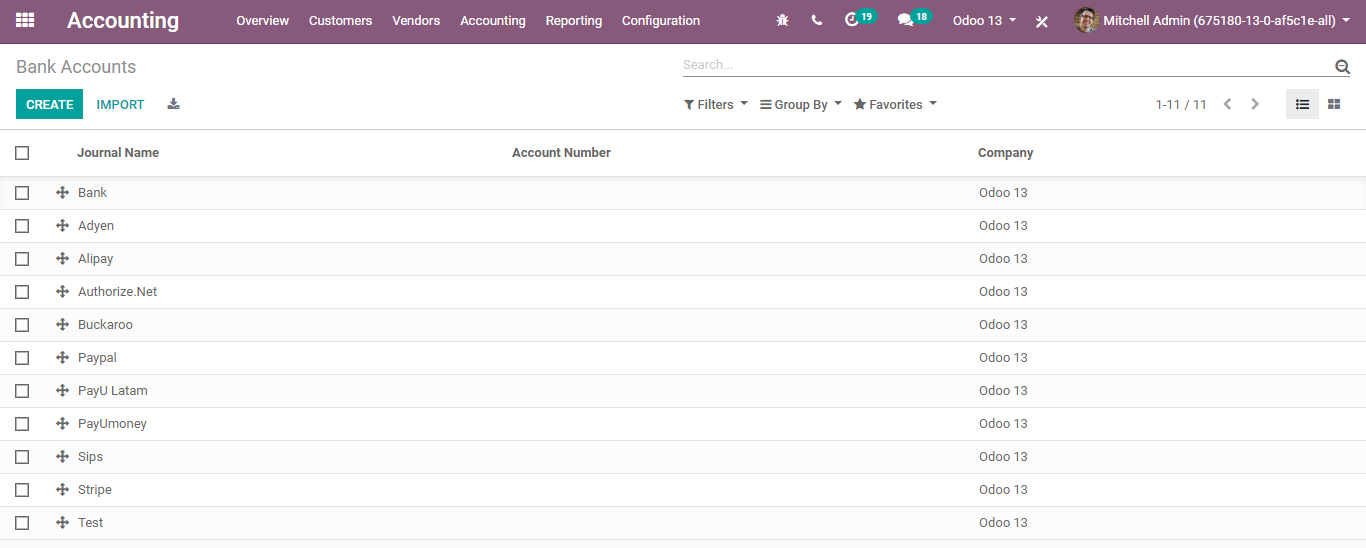Open the Reporting menu
Viewport: 1366px width, 548px height.
click(574, 20)
